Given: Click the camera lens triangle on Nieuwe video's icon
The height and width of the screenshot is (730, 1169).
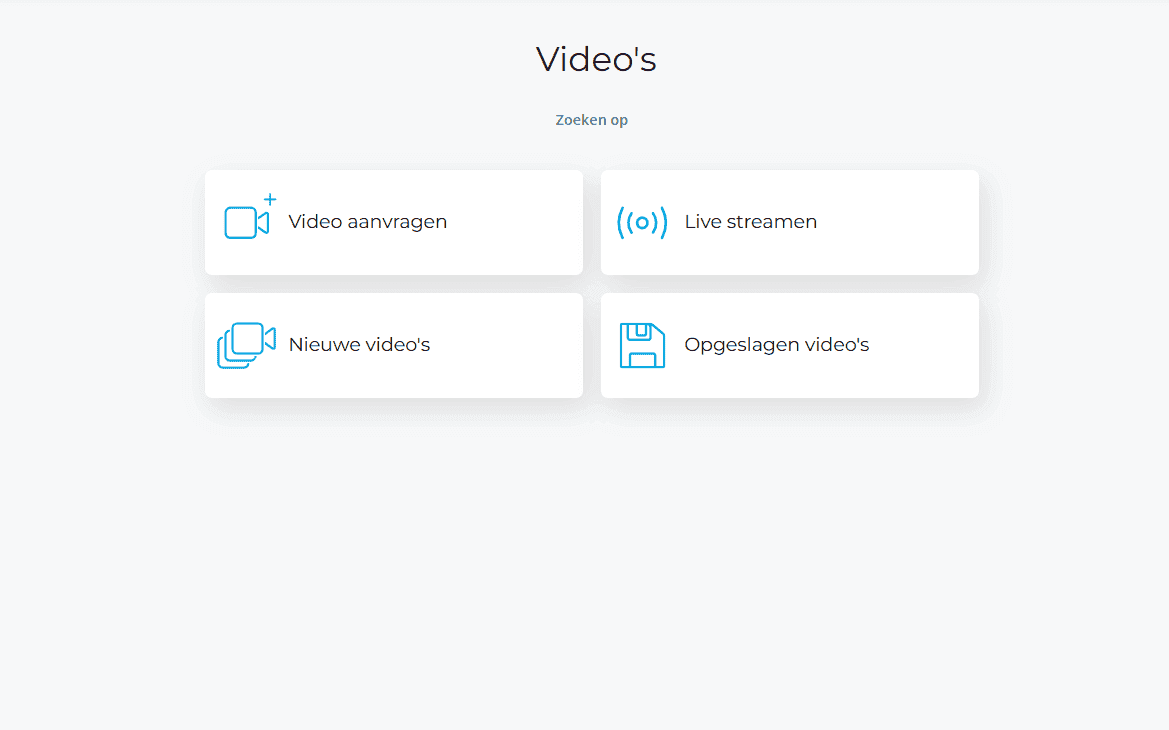Looking at the screenshot, I should tap(269, 339).
